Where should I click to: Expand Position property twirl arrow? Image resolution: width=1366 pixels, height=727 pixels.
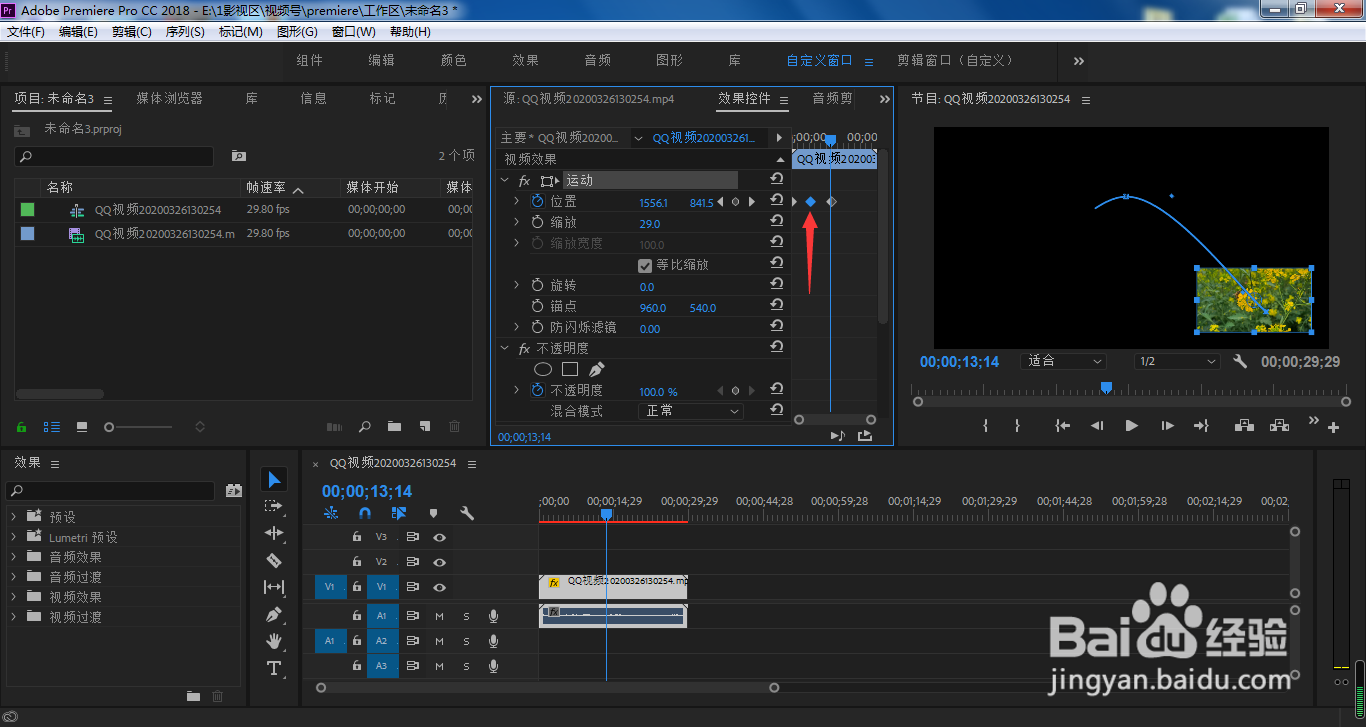point(516,202)
